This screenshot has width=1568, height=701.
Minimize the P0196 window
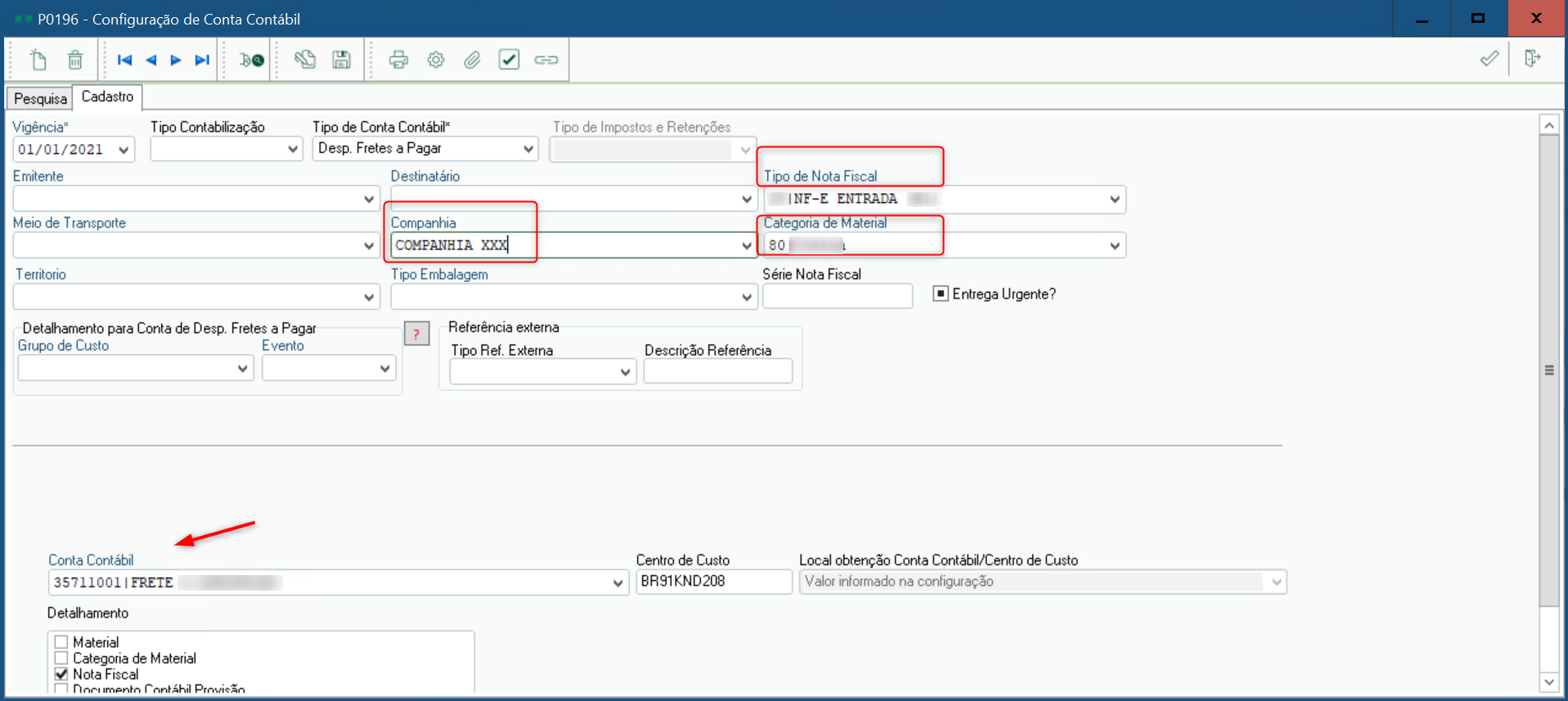pyautogui.click(x=1422, y=18)
